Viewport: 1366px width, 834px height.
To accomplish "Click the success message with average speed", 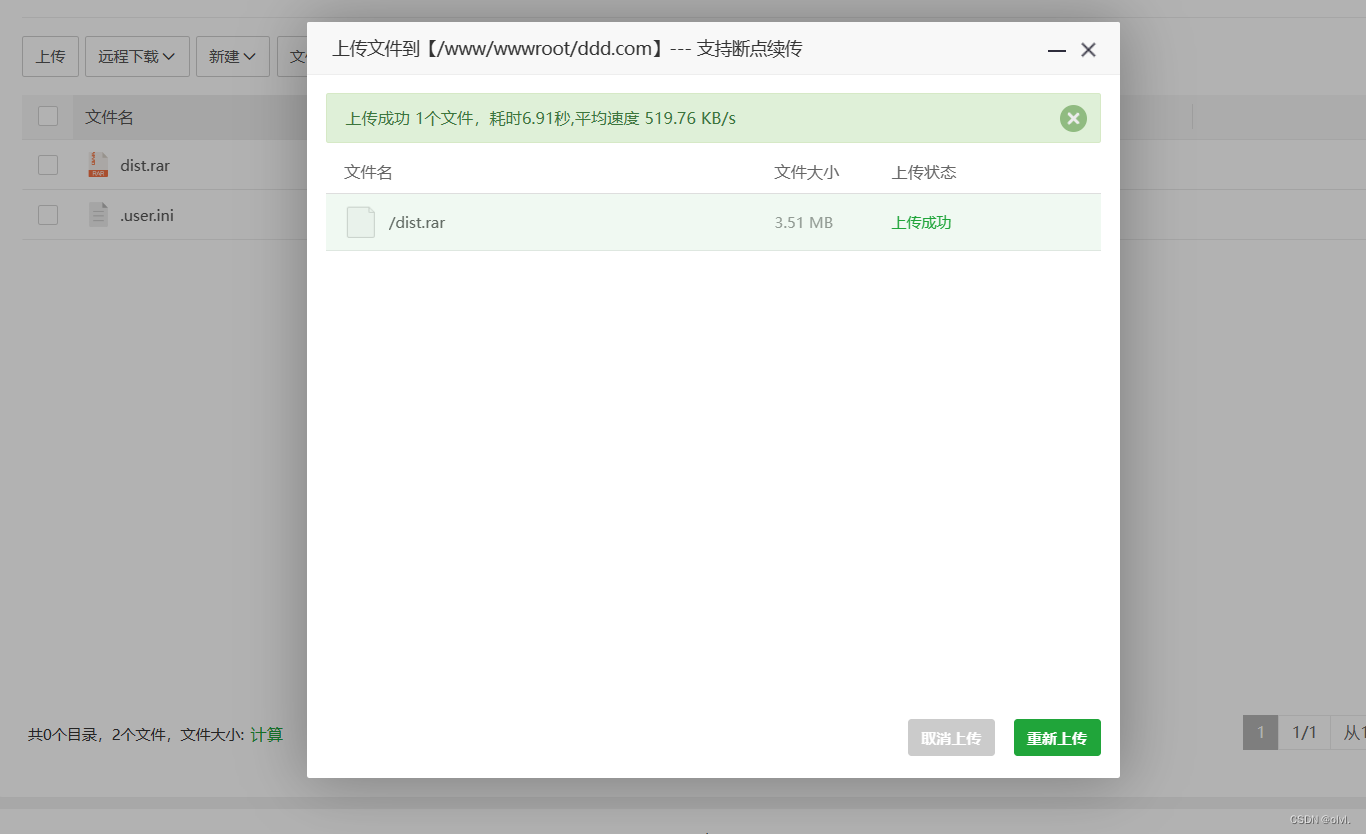I will pos(541,118).
